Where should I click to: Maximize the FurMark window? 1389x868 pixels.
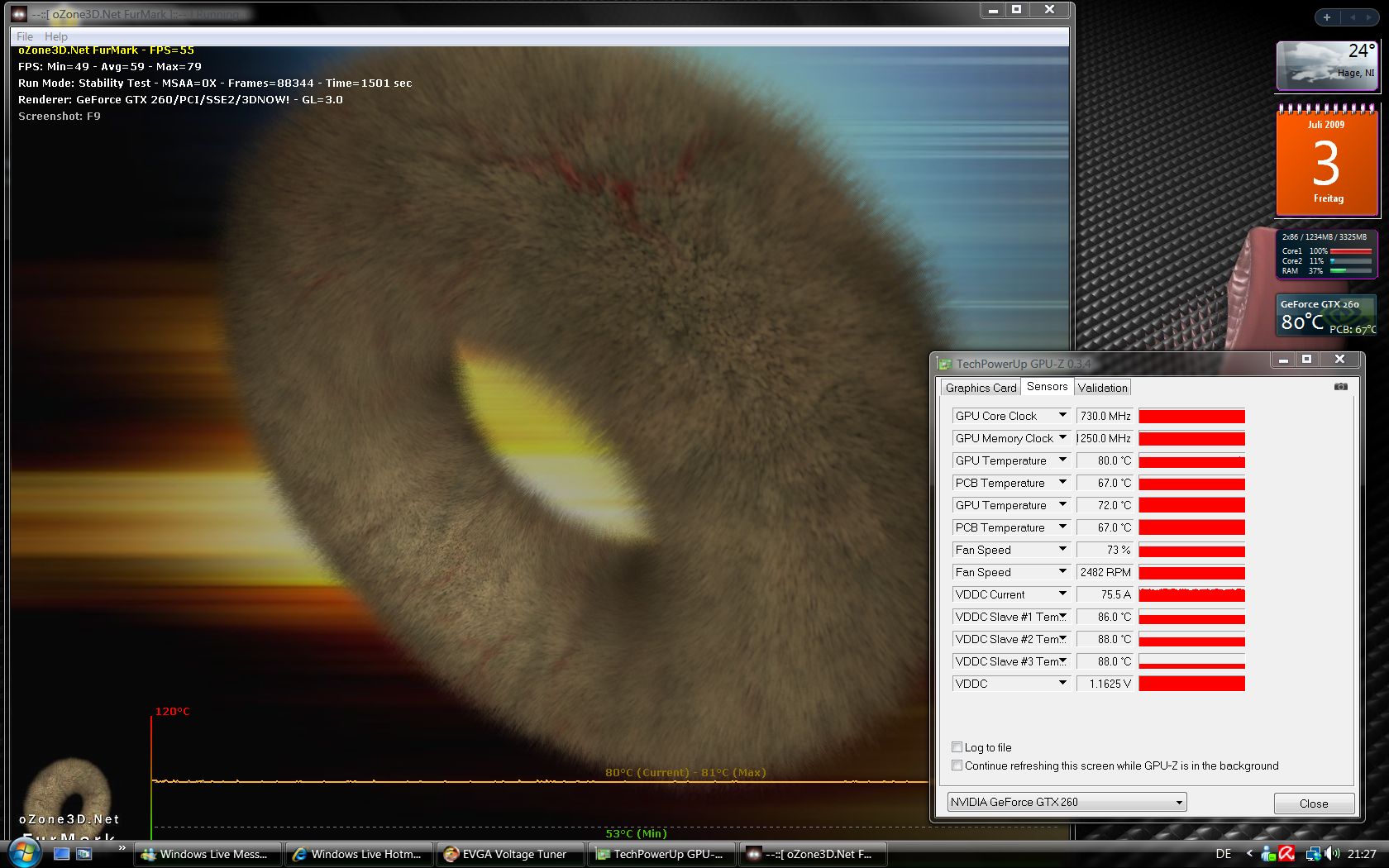(1016, 10)
